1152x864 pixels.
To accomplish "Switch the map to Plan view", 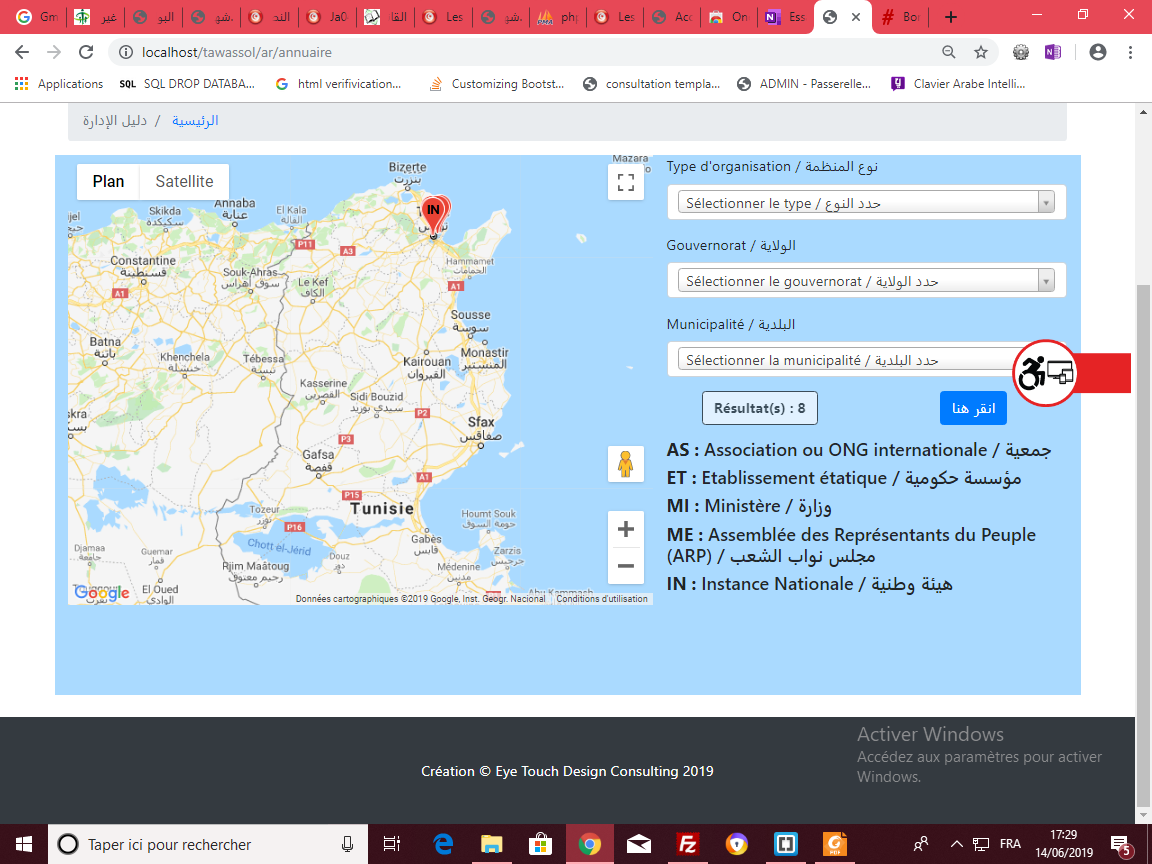I will [109, 181].
